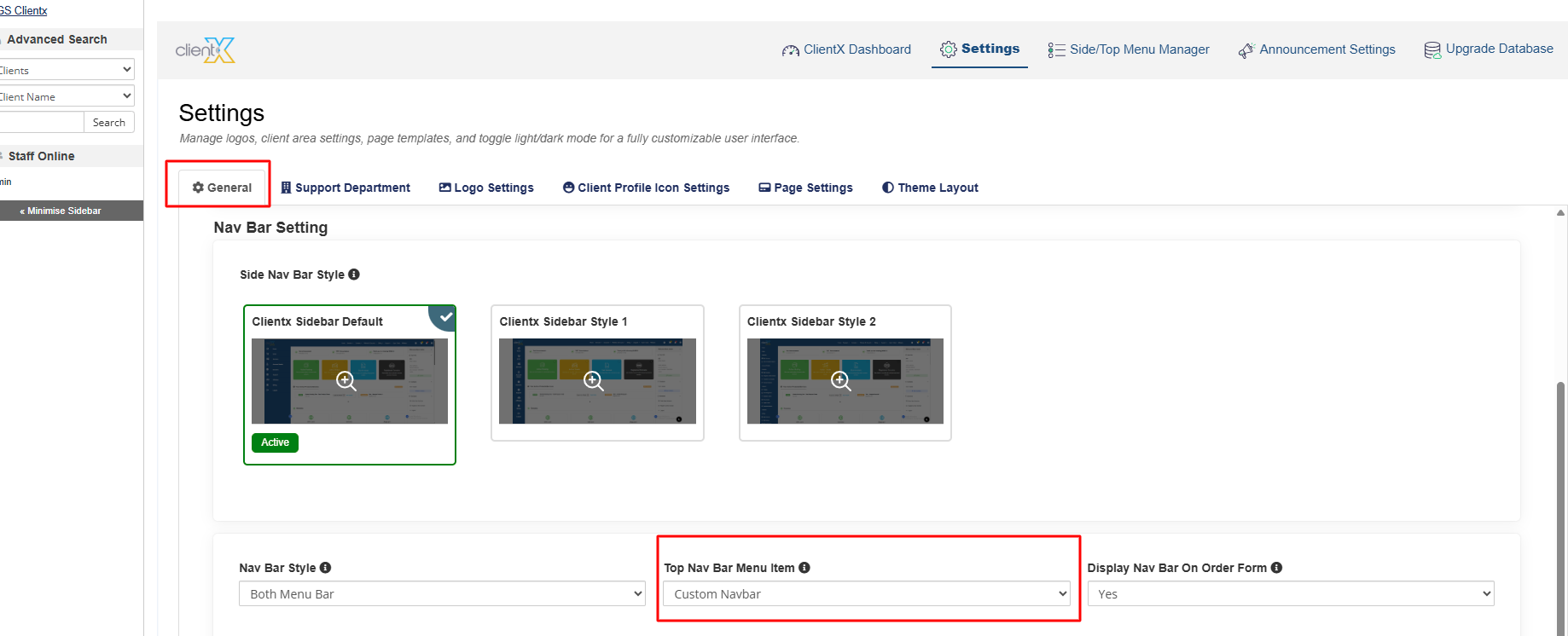Zoom magnifier on Clientx Sidebar Default preview
Image resolution: width=1568 pixels, height=636 pixels.
click(346, 380)
